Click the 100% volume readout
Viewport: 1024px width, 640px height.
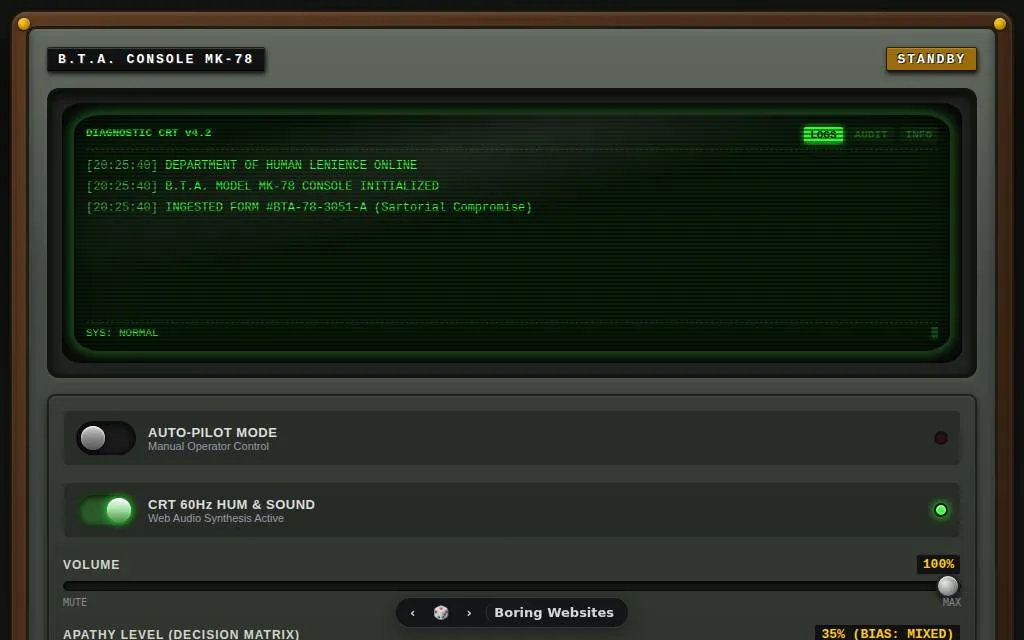coord(938,564)
